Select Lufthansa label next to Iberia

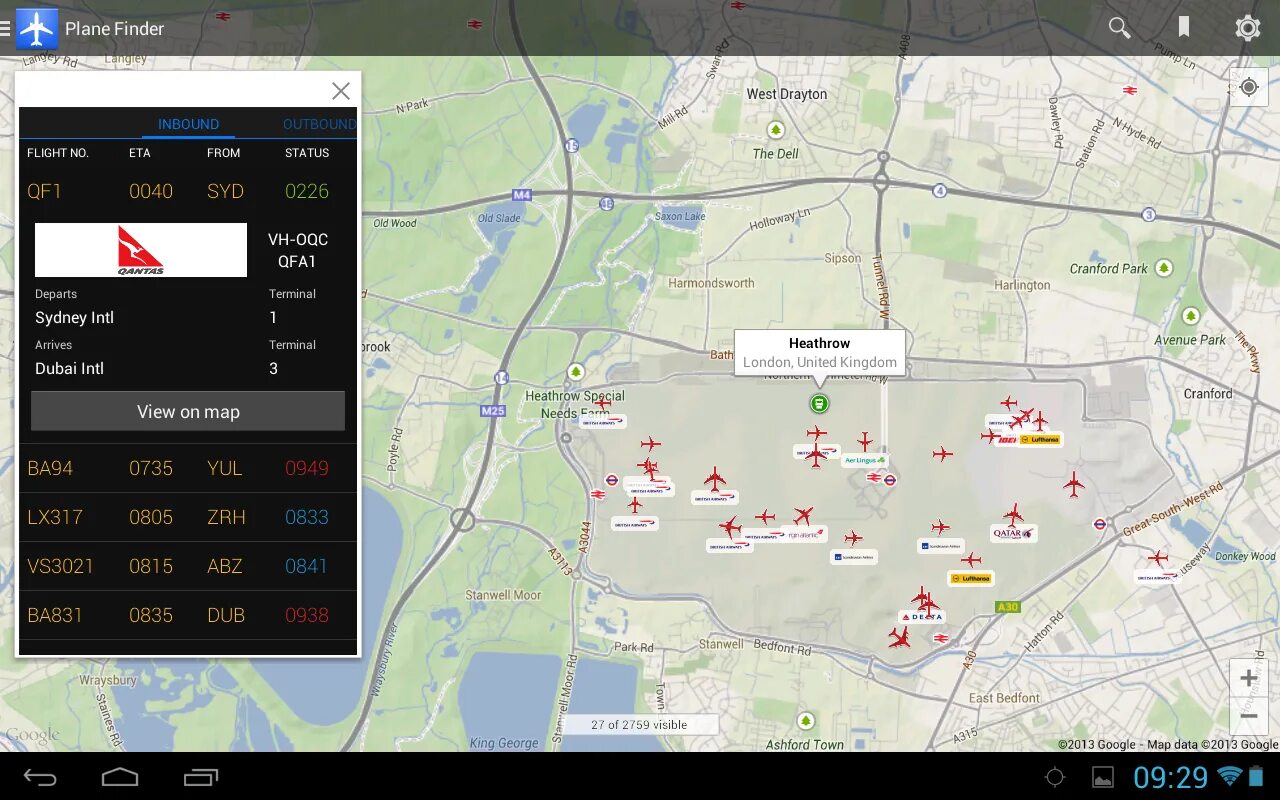point(1040,439)
